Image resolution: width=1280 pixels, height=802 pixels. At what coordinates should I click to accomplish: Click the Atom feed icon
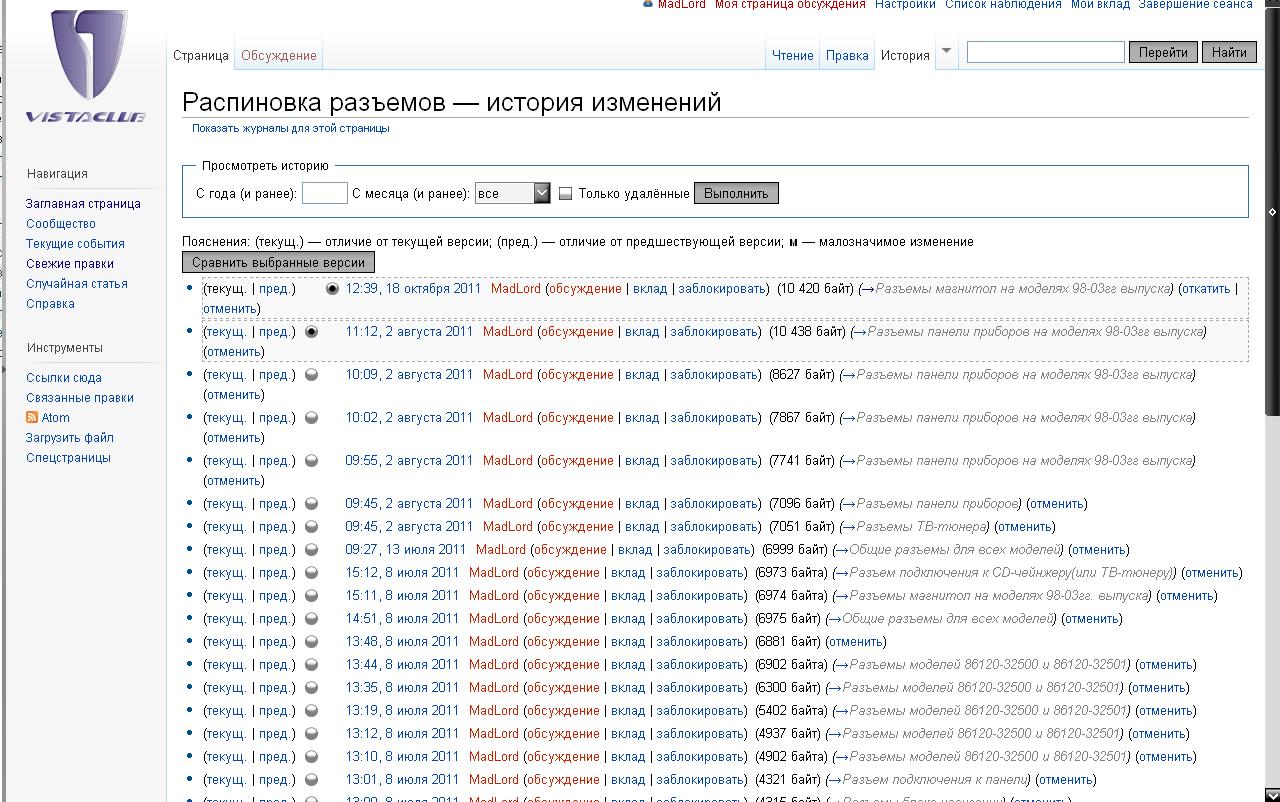[32, 417]
